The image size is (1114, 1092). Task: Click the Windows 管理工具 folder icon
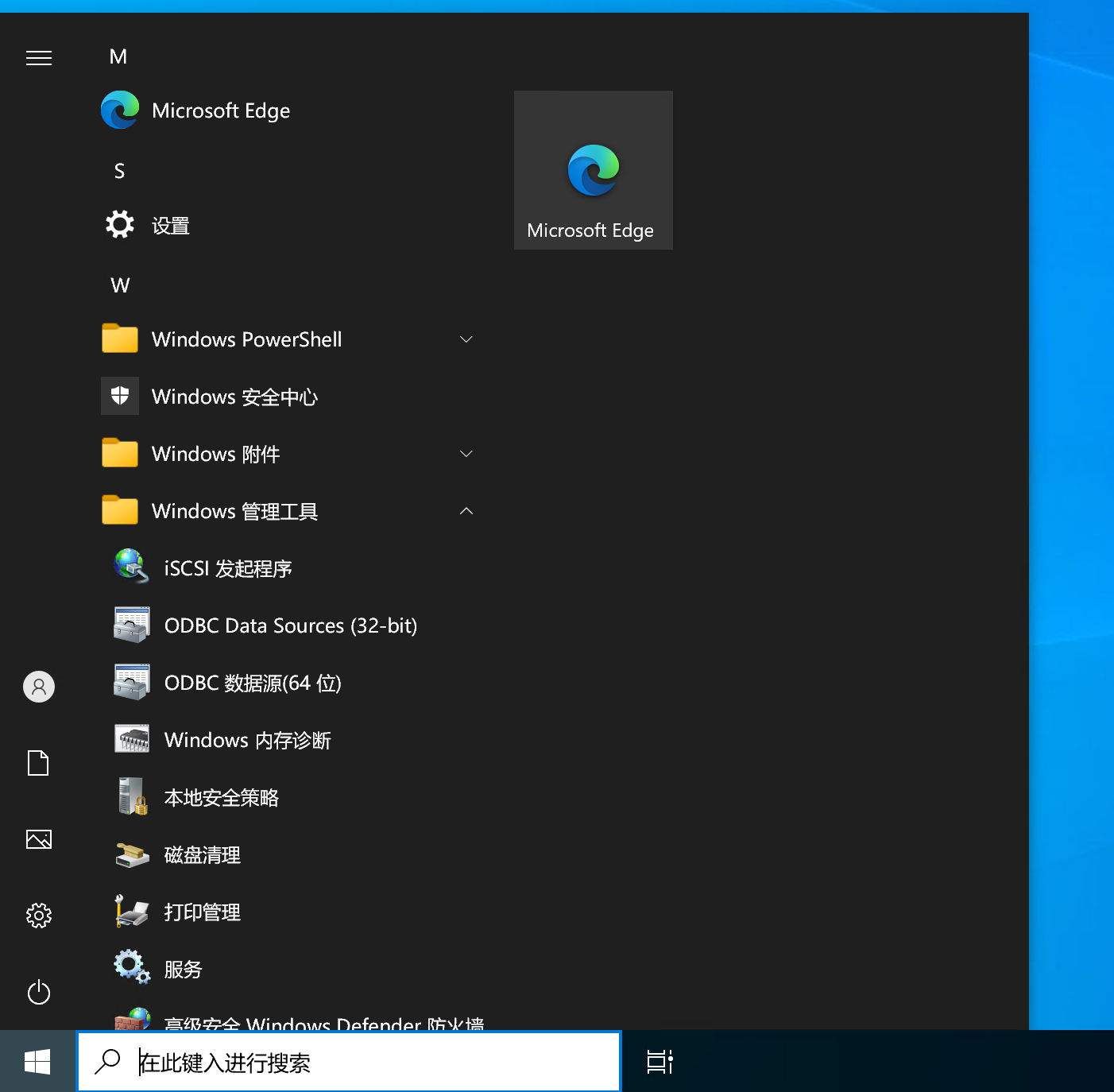(120, 510)
